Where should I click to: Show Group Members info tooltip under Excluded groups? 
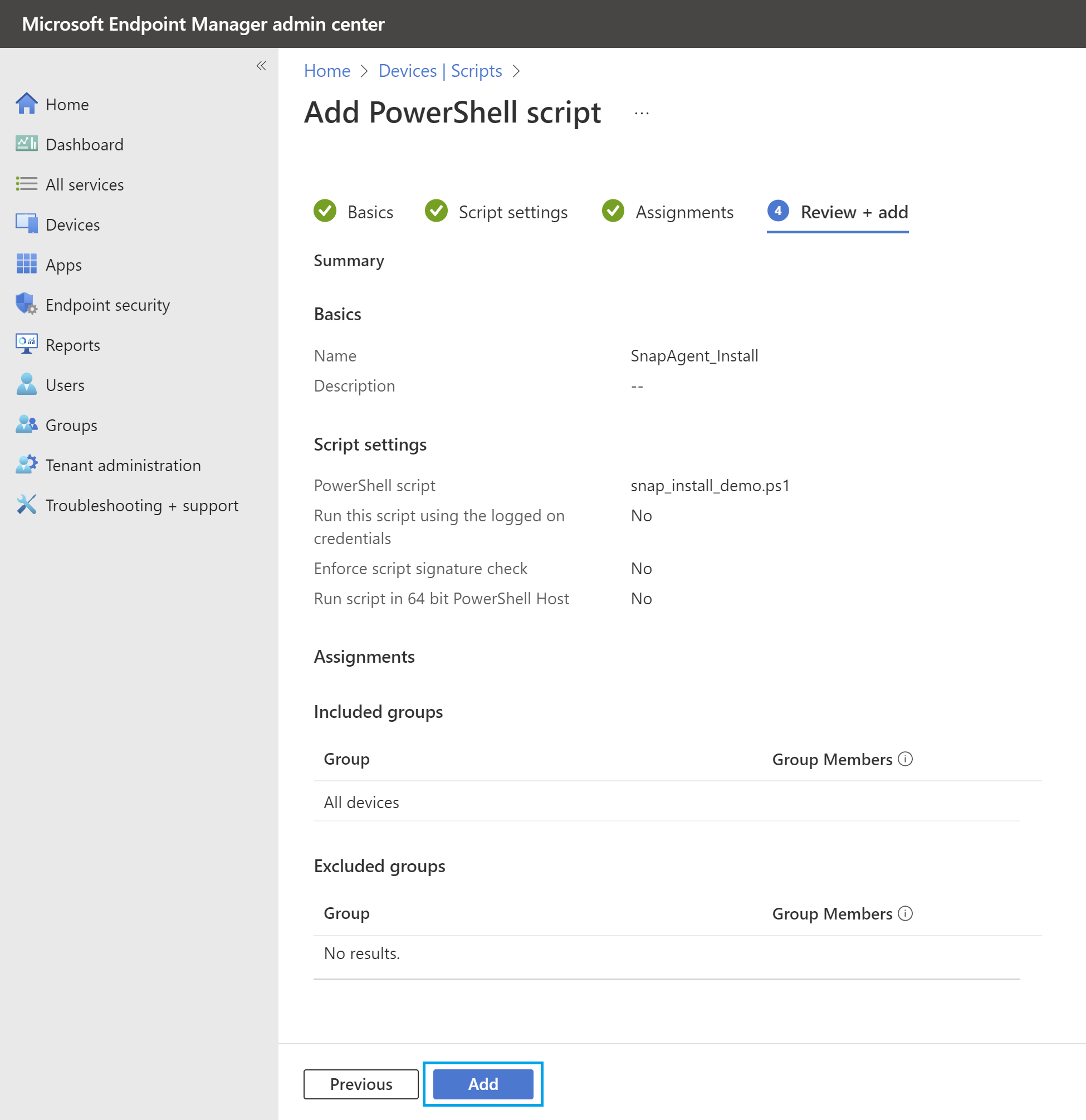pos(905,914)
